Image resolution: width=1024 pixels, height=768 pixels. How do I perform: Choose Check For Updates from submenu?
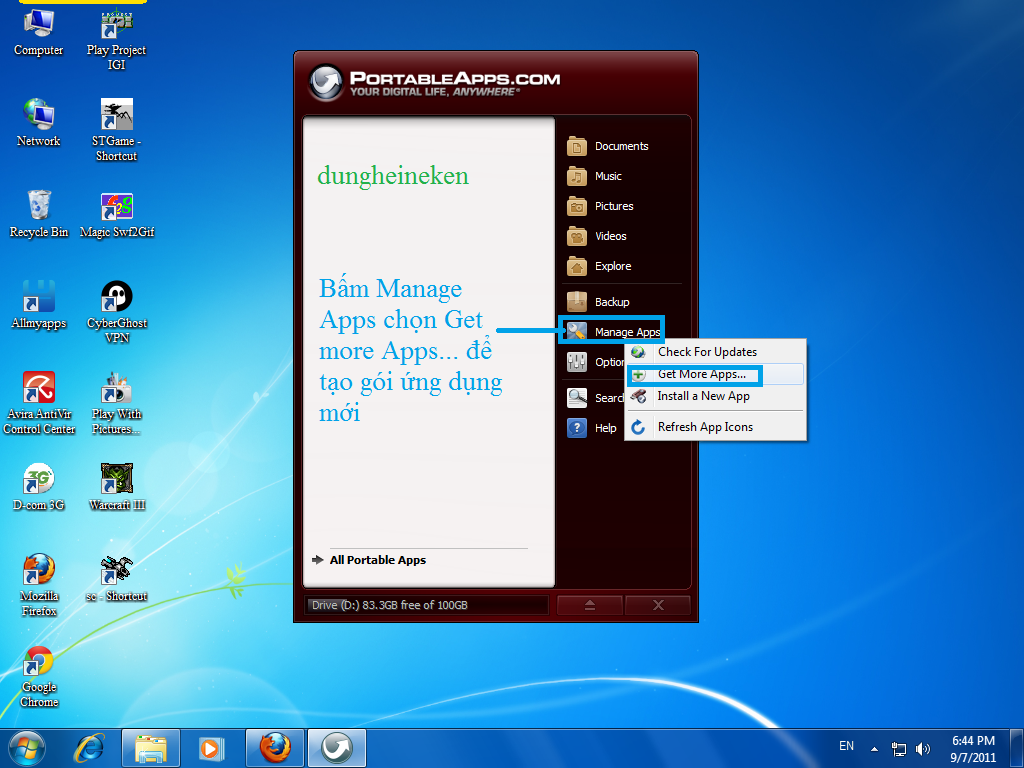point(715,352)
